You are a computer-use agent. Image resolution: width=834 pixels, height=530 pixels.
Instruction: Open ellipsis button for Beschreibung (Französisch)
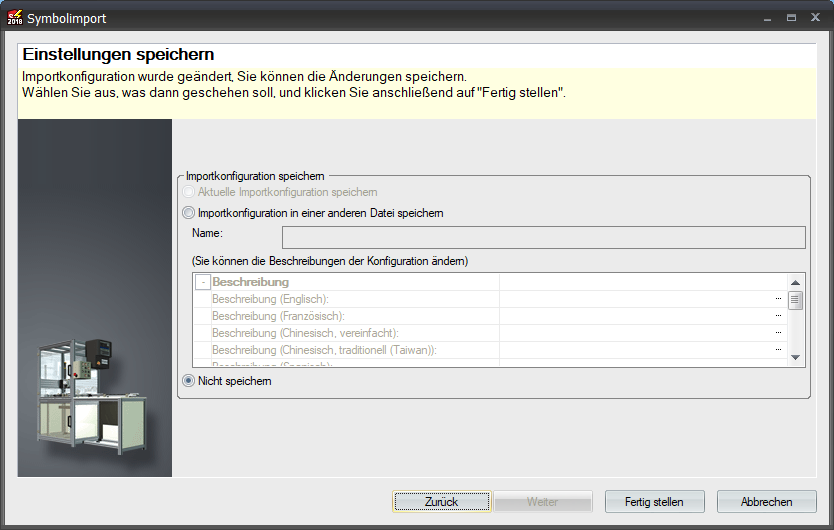[x=778, y=316]
